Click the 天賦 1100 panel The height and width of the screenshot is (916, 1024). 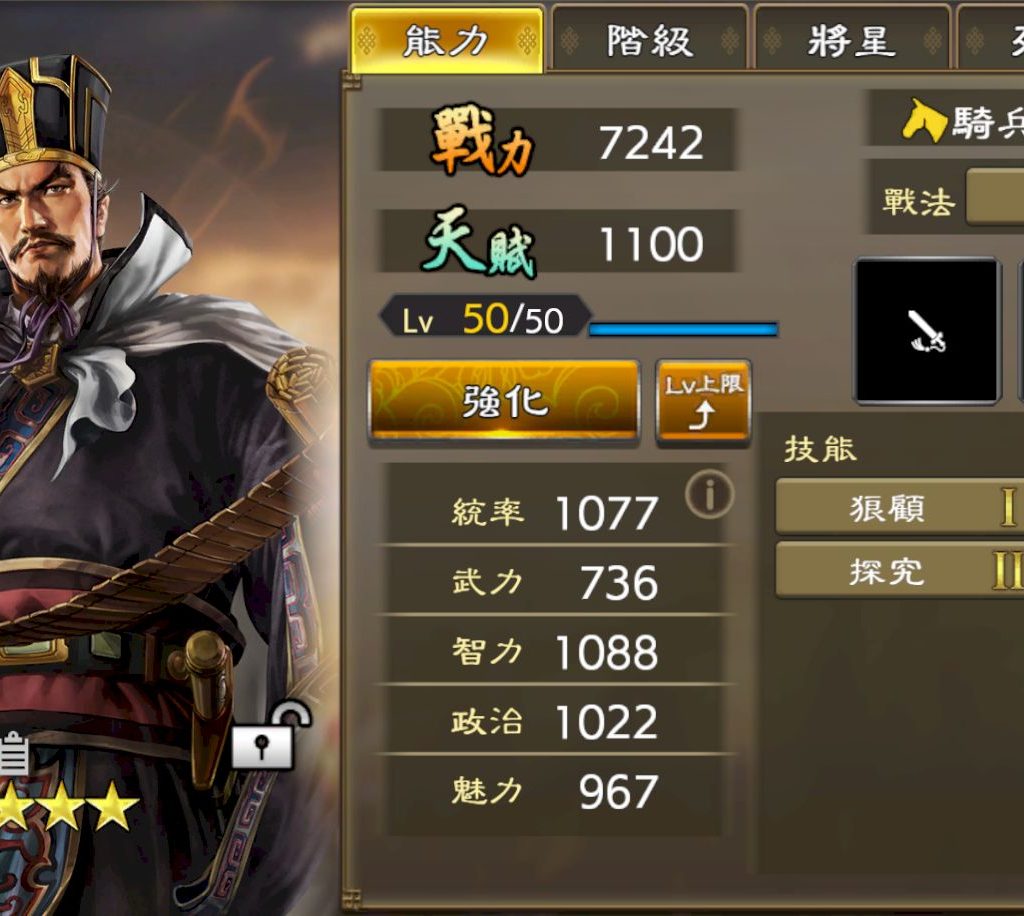[557, 242]
